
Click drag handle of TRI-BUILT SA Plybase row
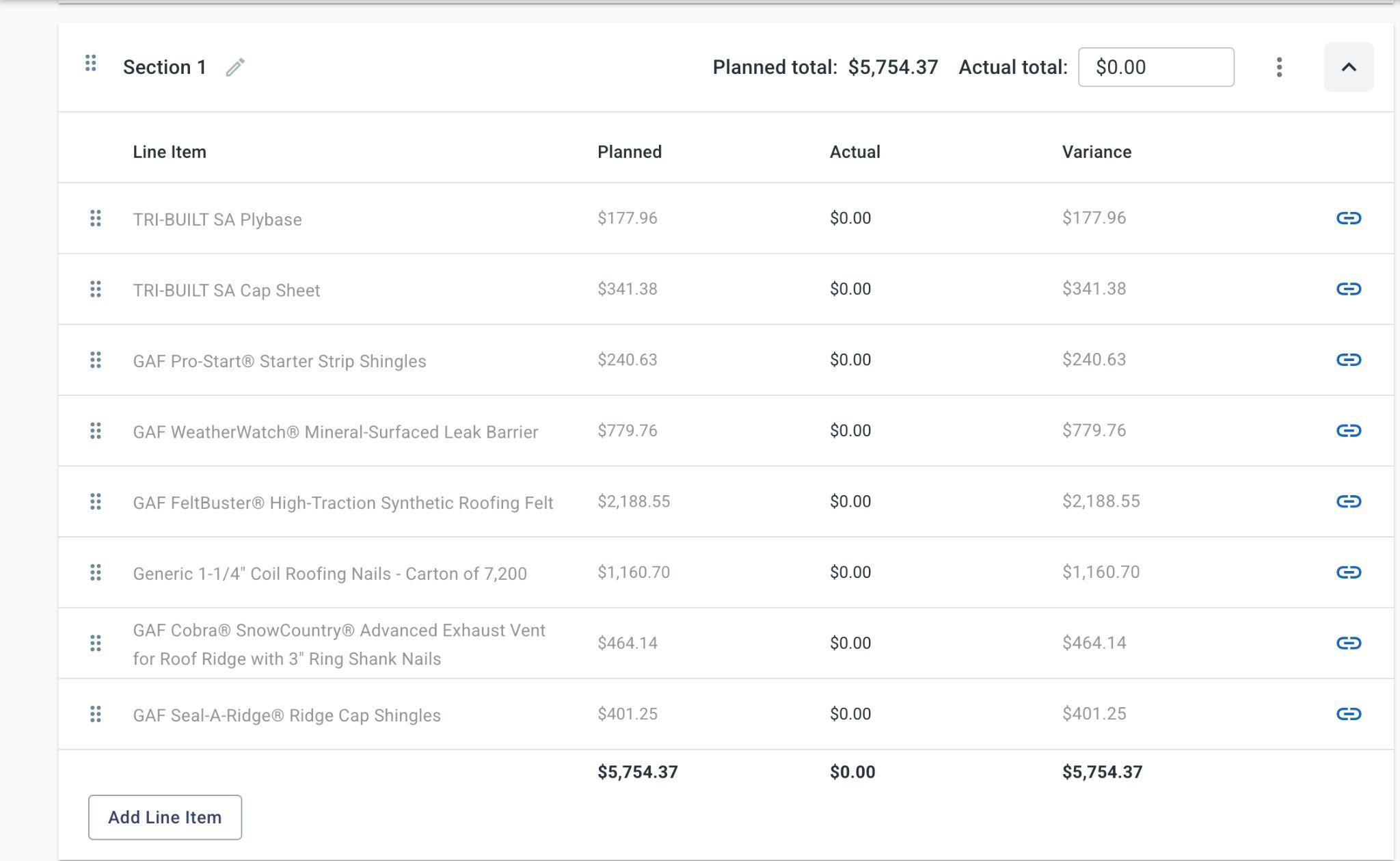point(96,218)
